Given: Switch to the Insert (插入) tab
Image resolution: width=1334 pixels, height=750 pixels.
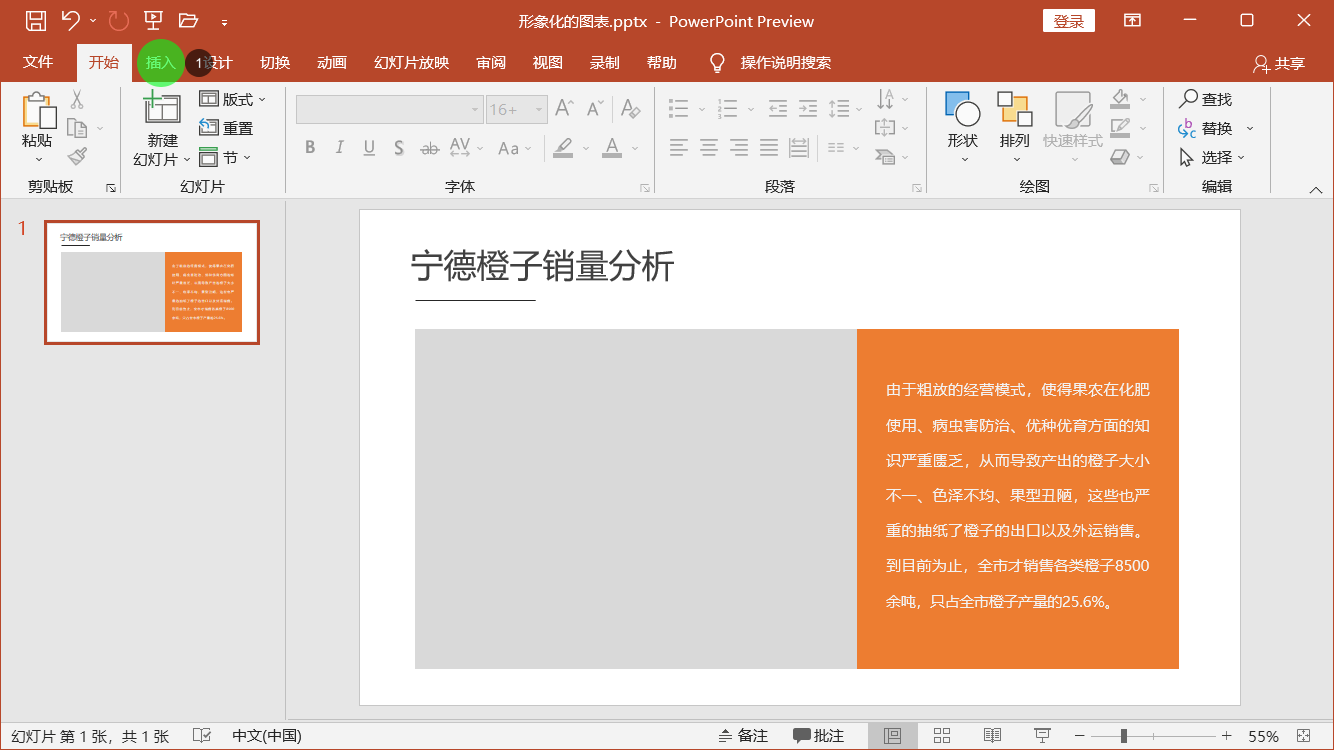Looking at the screenshot, I should [x=160, y=62].
